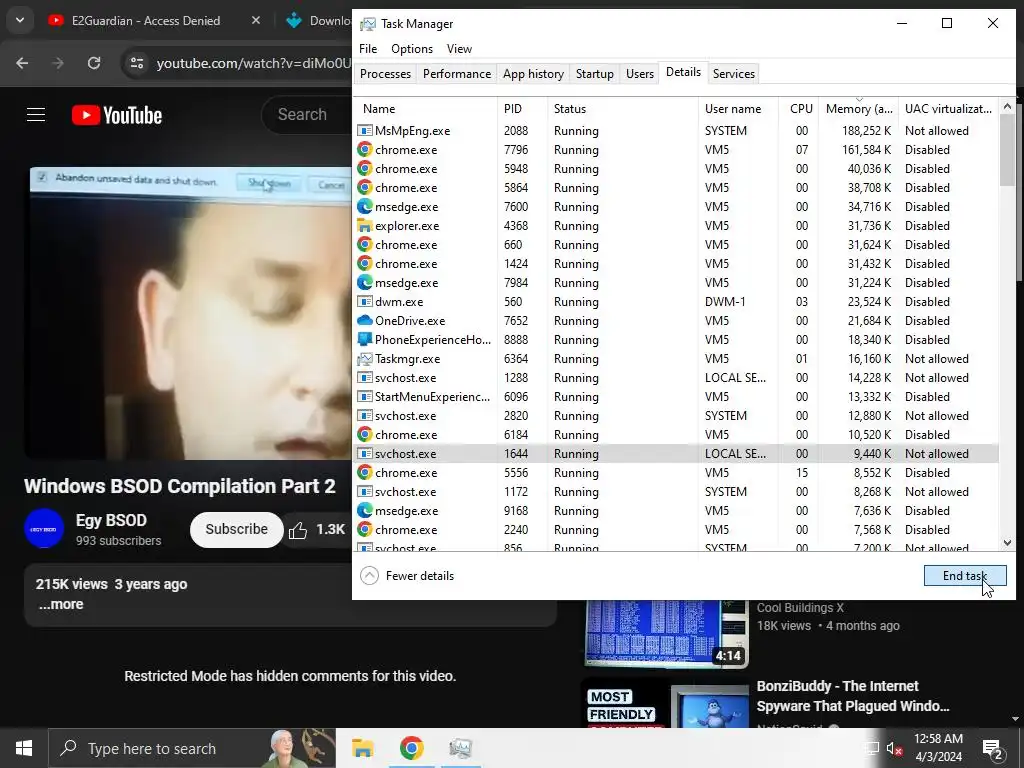This screenshot has height=768, width=1024.
Task: Open Options menu in Task Manager
Action: [x=411, y=49]
